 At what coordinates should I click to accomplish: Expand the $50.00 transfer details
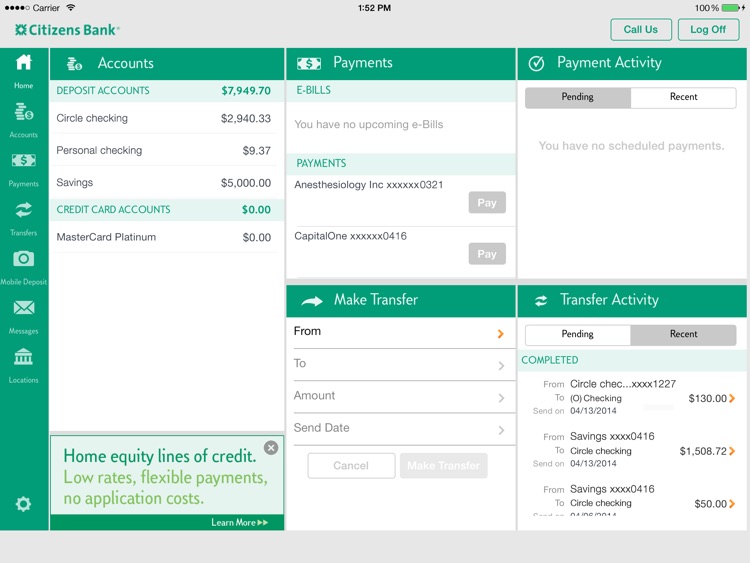tap(732, 504)
